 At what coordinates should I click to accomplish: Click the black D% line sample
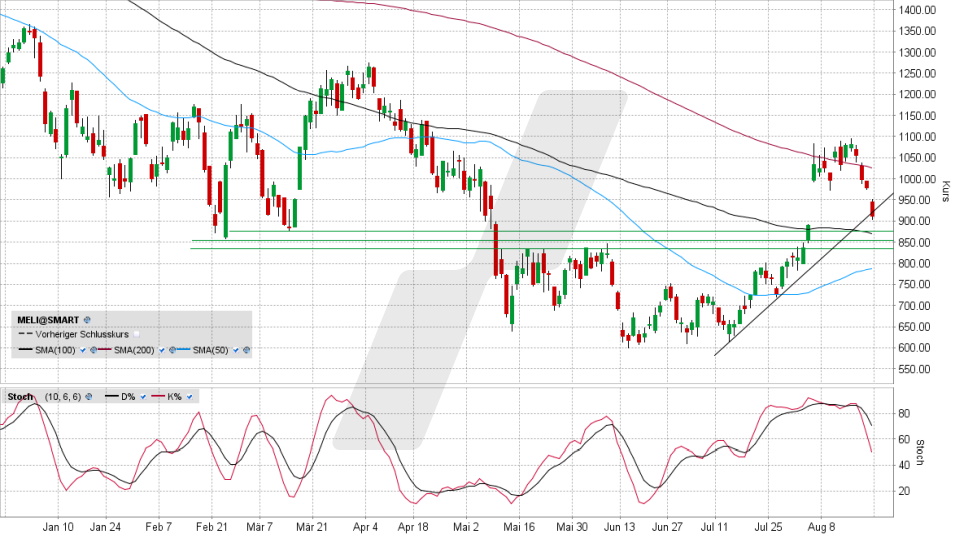111,396
